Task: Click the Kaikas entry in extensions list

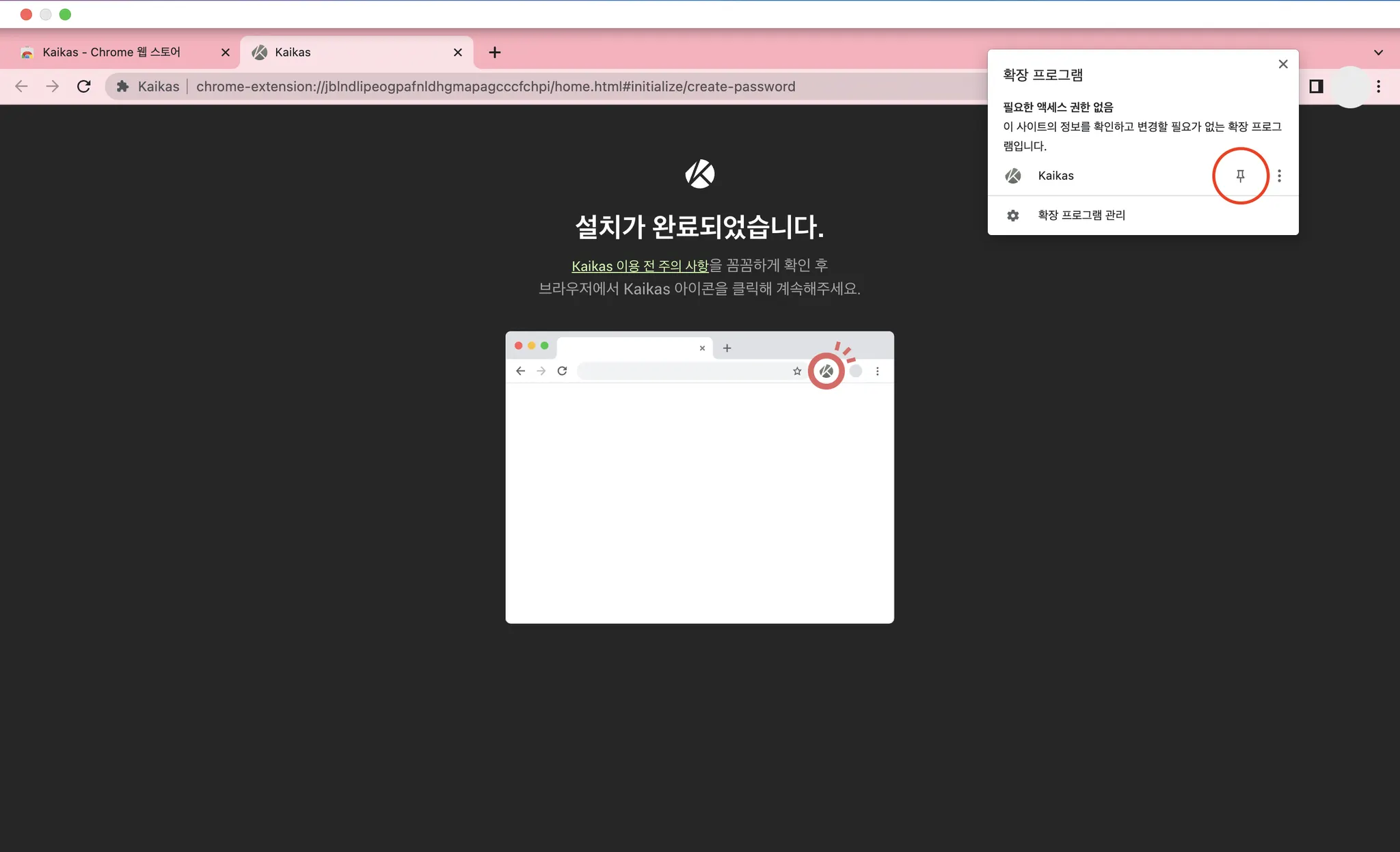Action: pos(1055,176)
